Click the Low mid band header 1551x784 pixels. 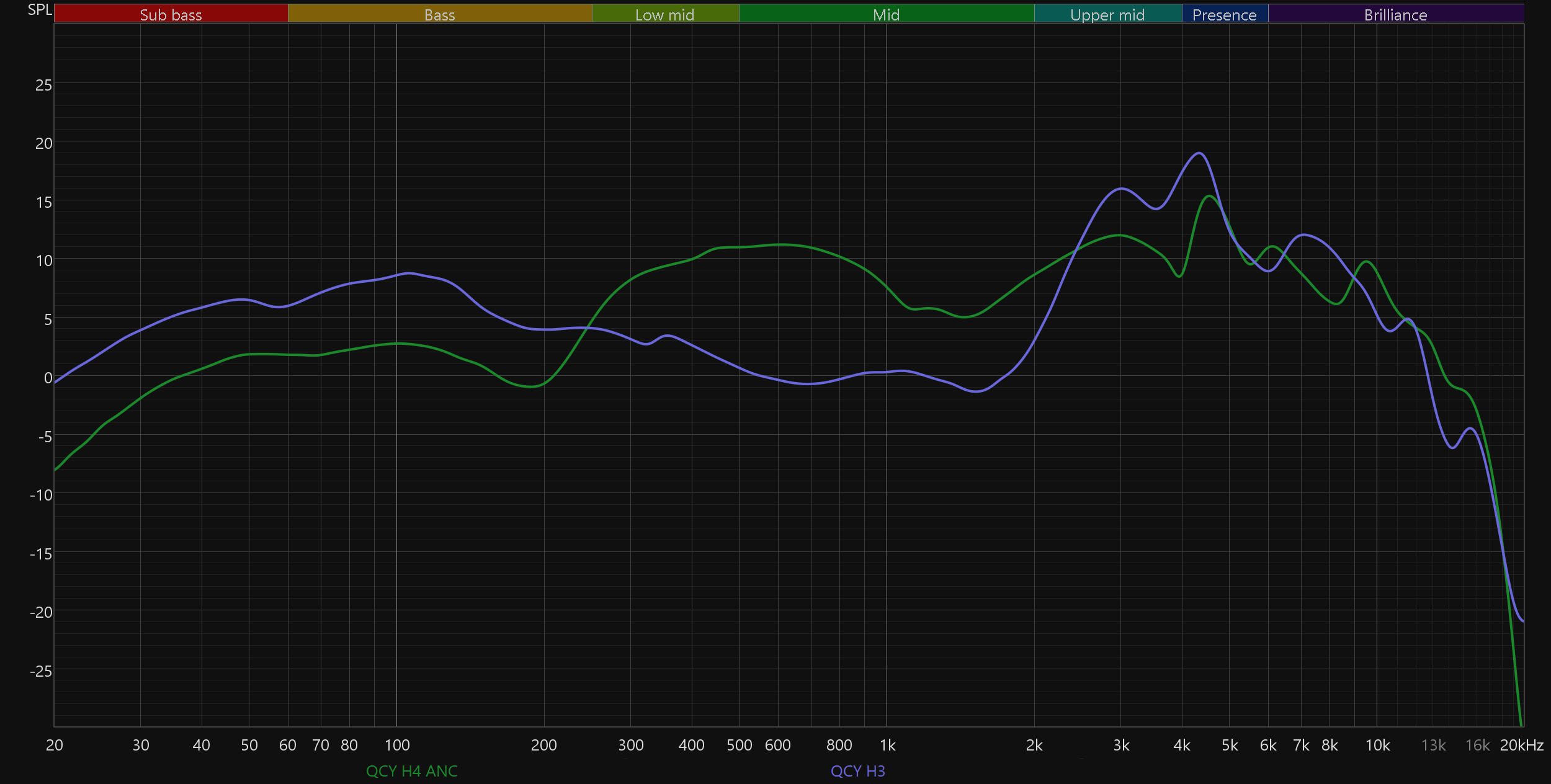point(664,14)
